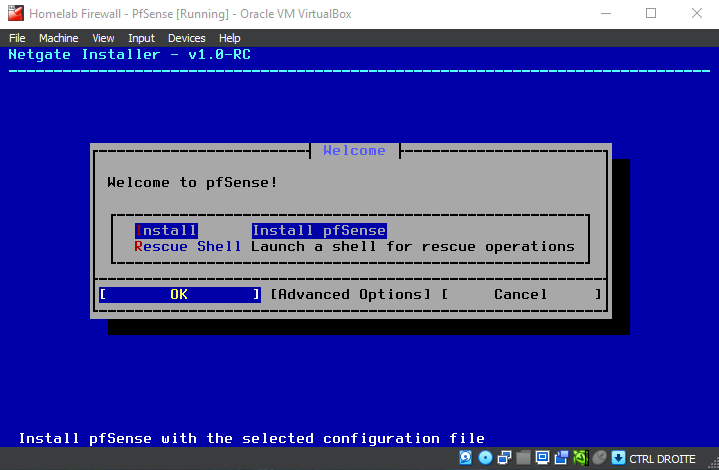Click the mouse integration status icon
719x470 pixels.
599,458
